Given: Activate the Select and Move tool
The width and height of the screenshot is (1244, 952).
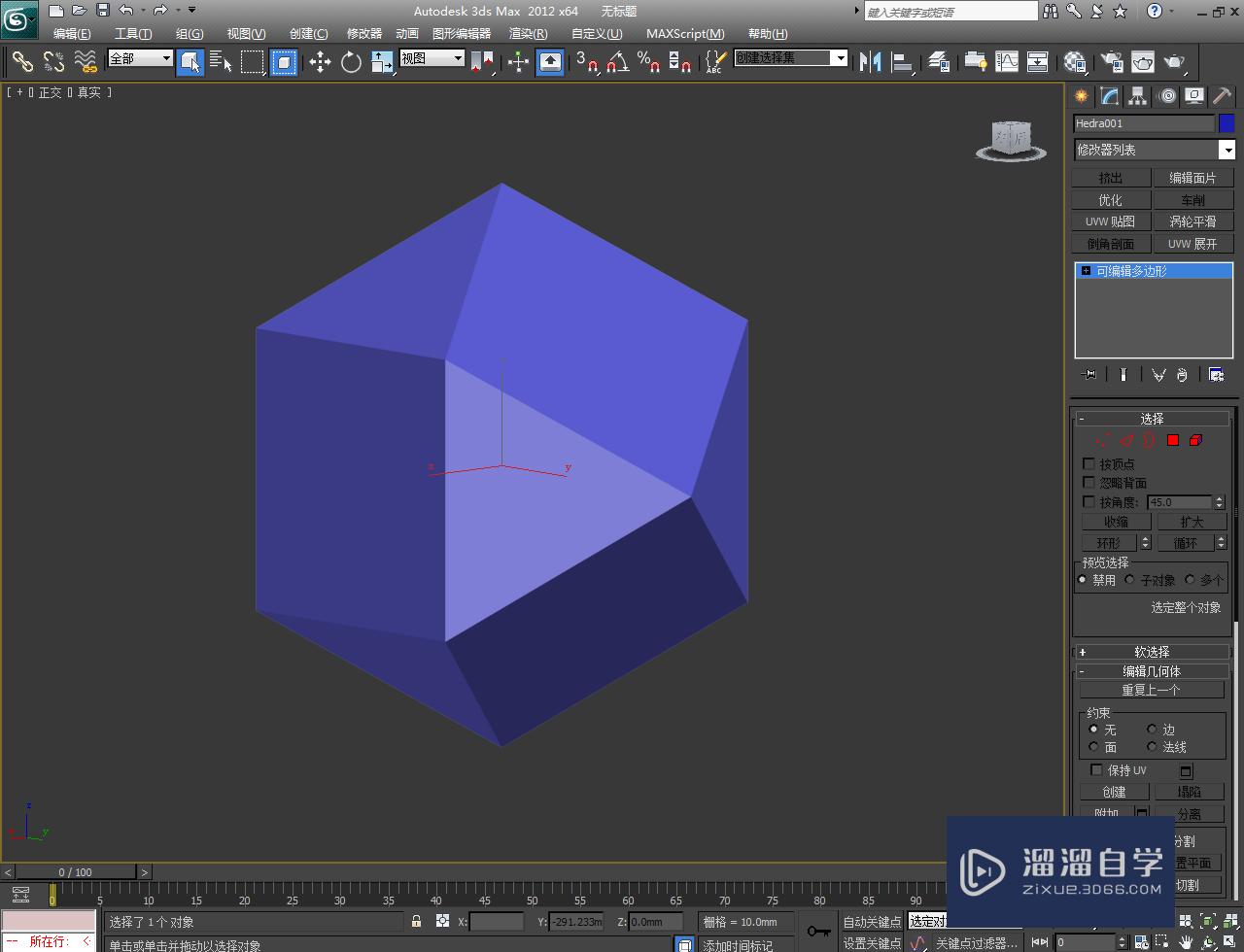Looking at the screenshot, I should 320,62.
